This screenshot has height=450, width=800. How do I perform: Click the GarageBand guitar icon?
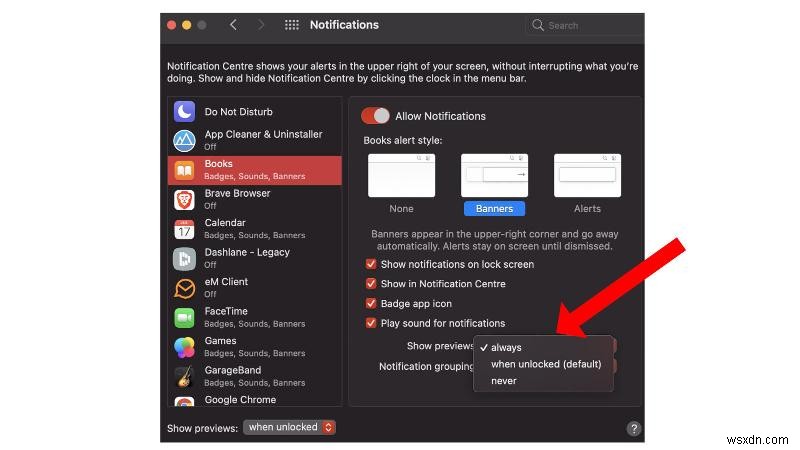point(184,377)
